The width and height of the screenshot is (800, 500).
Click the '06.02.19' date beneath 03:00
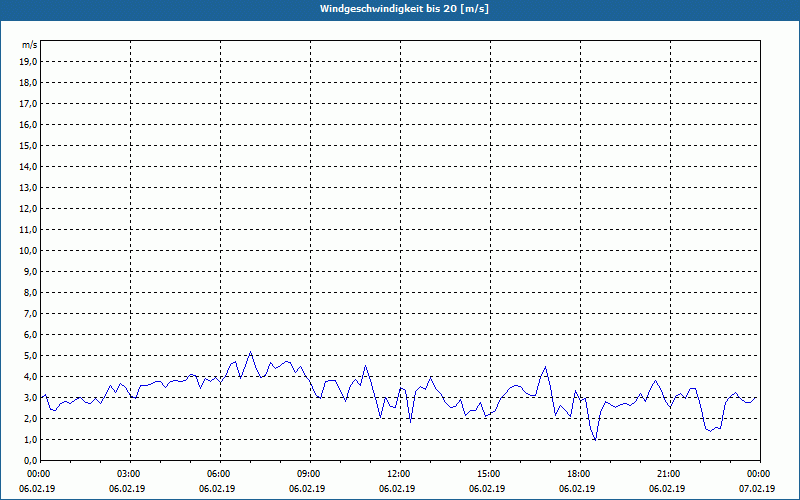coord(128,488)
